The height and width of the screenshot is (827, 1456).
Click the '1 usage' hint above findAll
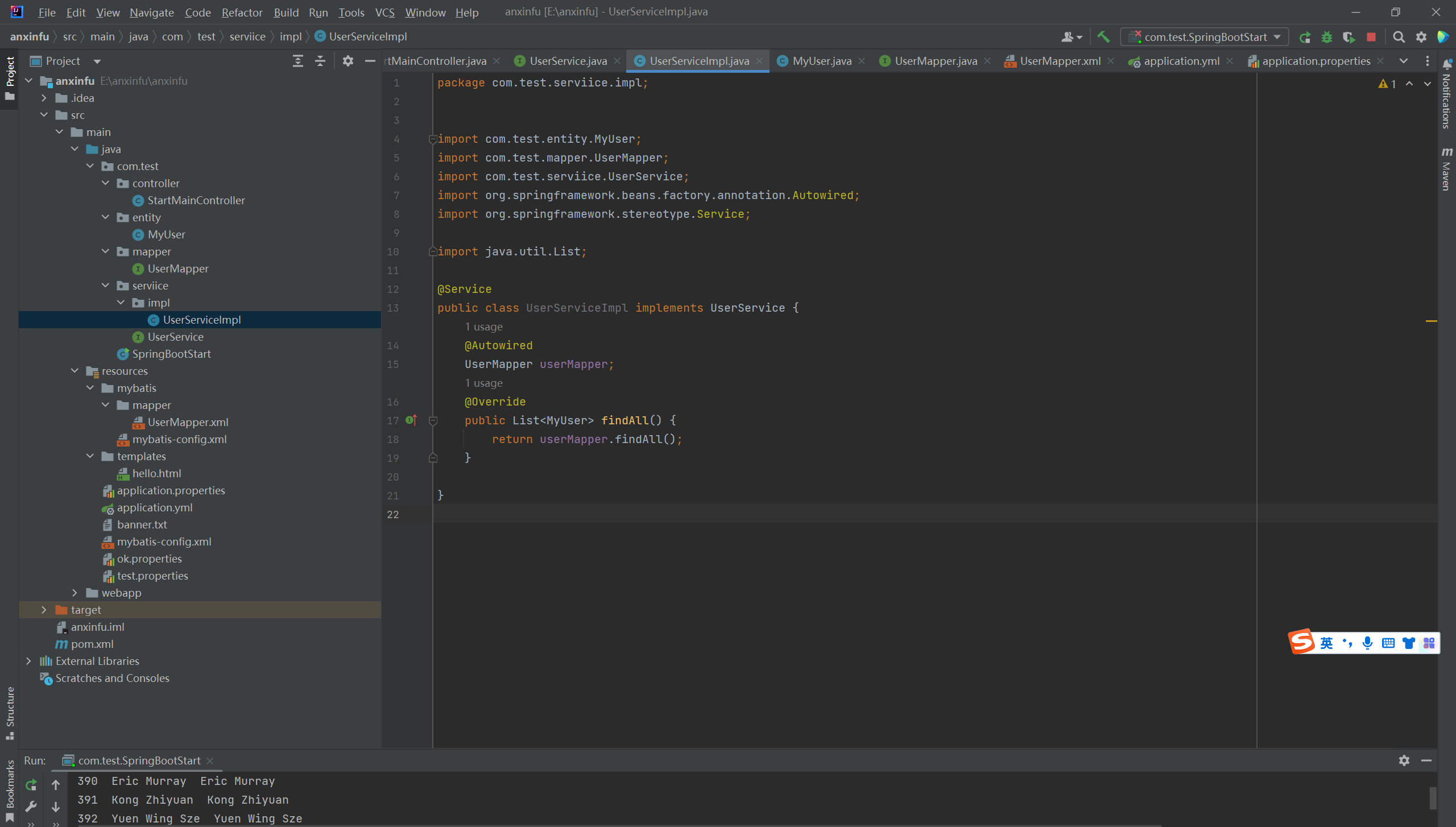coord(483,383)
